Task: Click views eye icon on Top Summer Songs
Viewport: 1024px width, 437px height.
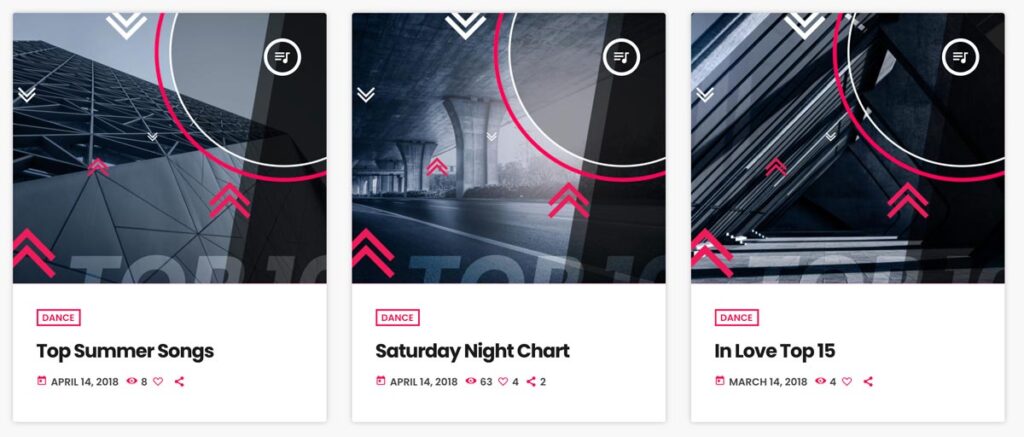Action: click(x=132, y=382)
